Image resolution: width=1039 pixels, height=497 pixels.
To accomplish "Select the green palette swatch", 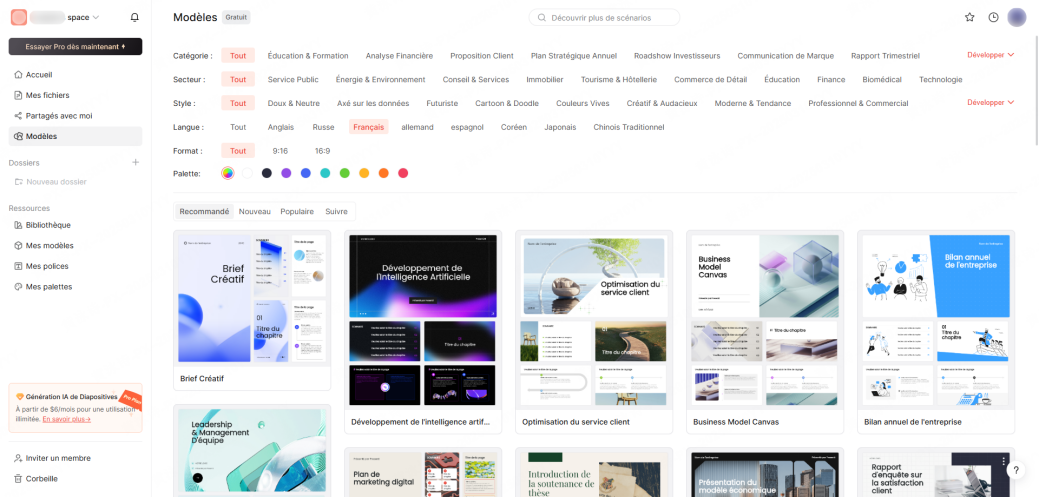I will click(345, 173).
